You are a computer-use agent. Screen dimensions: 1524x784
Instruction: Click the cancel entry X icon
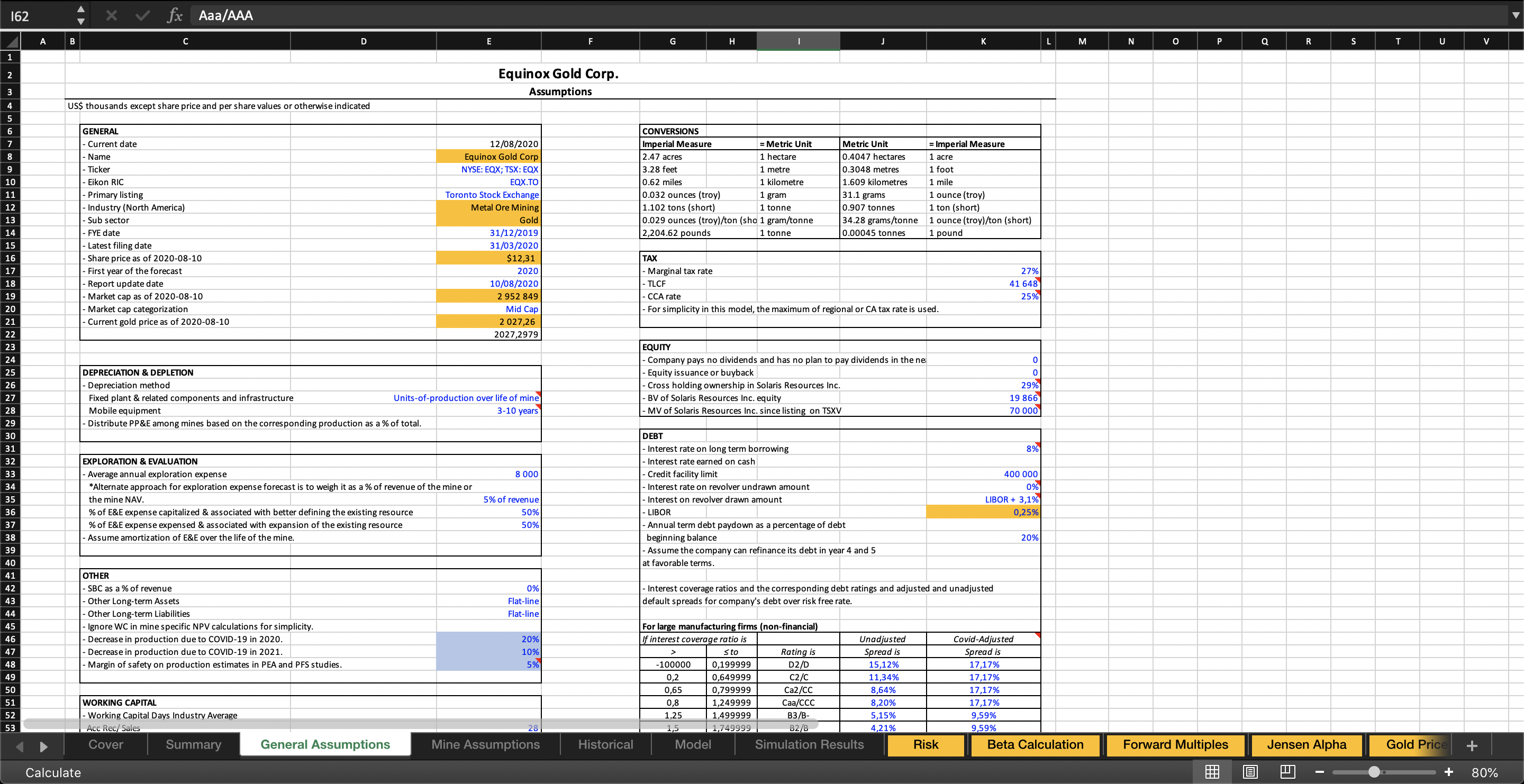[111, 15]
